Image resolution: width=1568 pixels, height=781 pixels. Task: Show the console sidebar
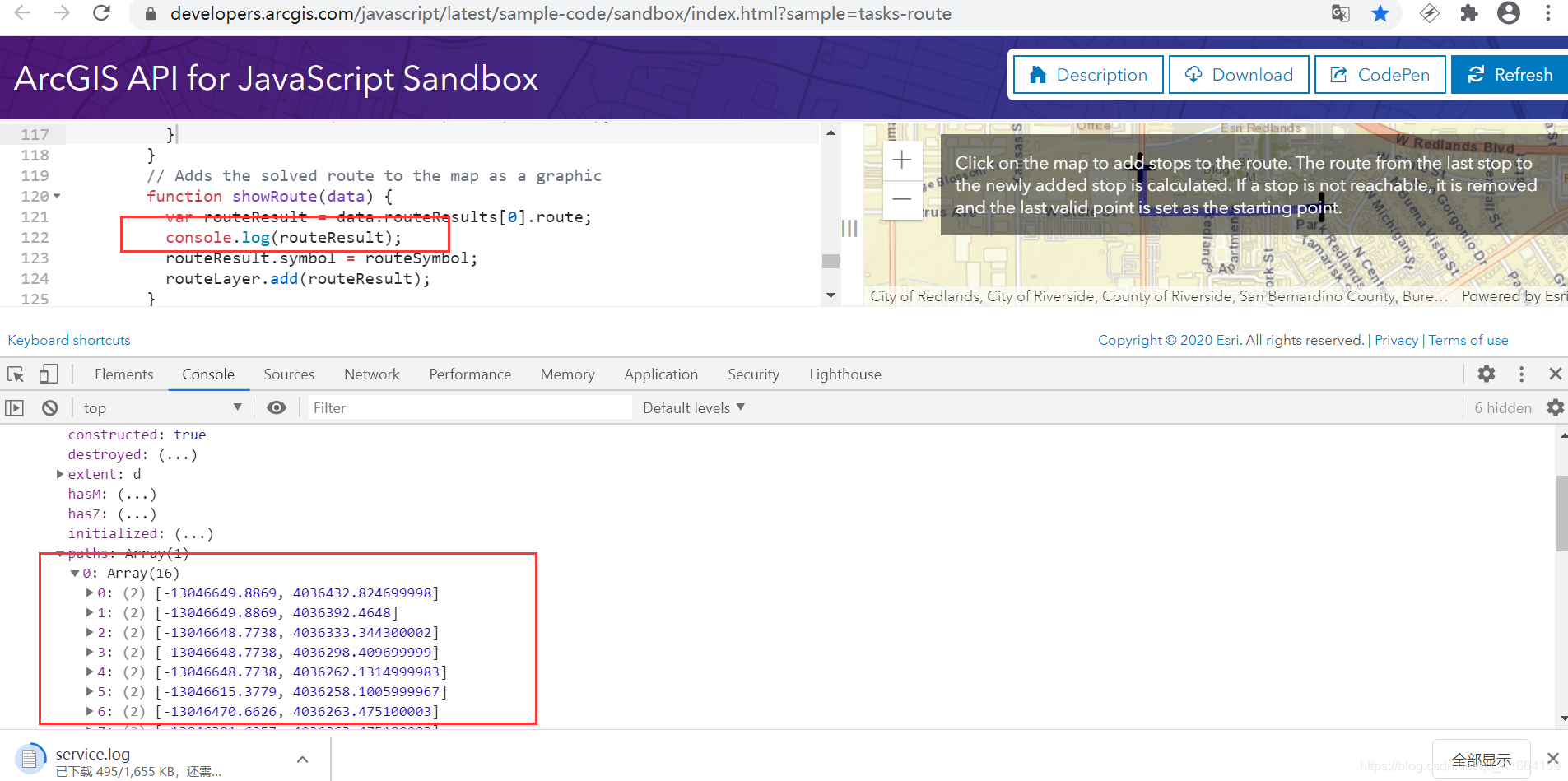coord(15,408)
